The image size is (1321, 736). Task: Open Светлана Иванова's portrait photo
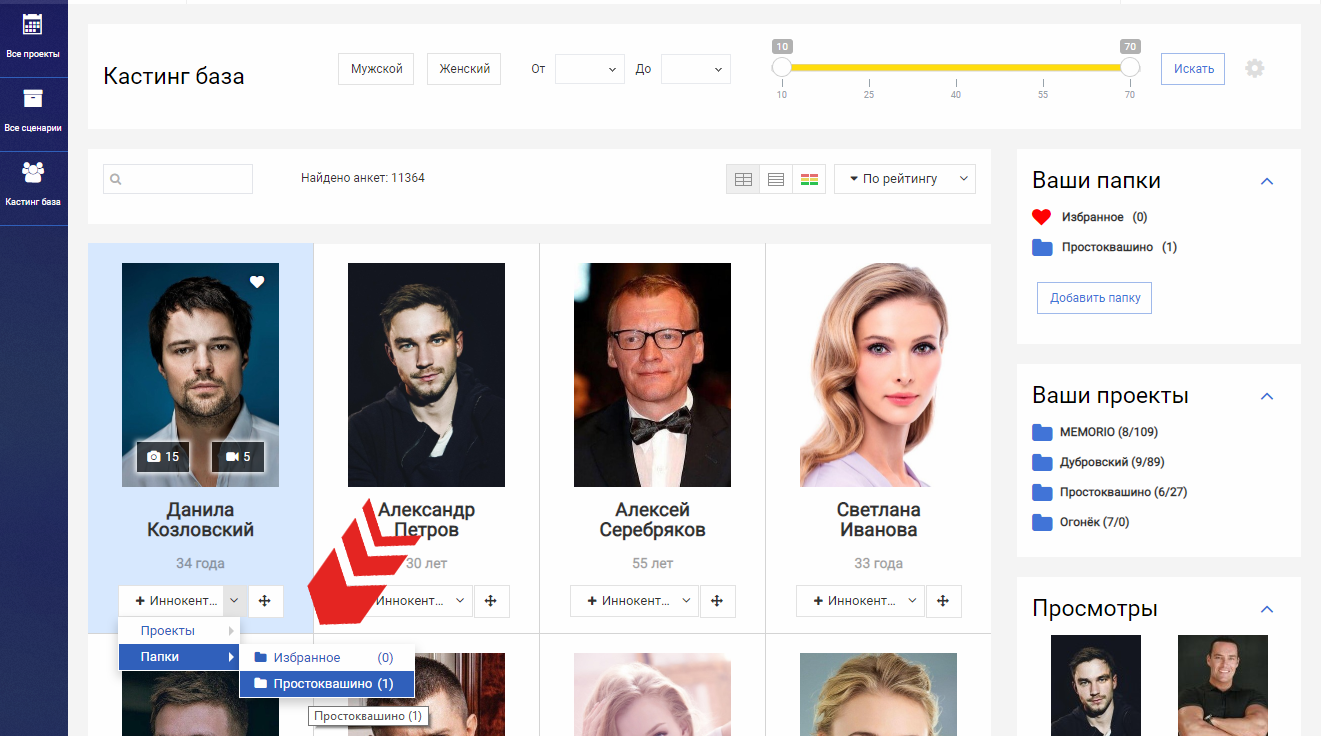878,375
